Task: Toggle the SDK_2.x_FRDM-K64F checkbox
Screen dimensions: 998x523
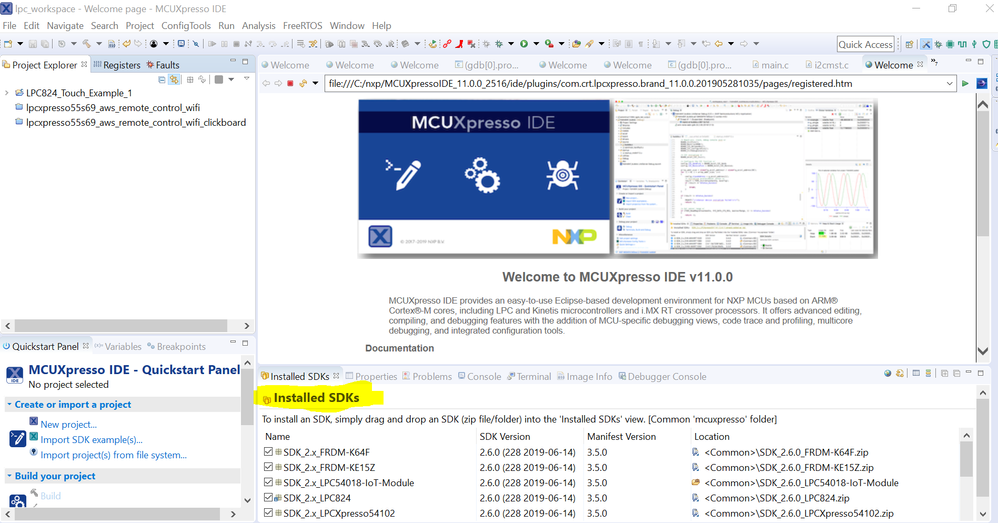Action: pos(269,452)
